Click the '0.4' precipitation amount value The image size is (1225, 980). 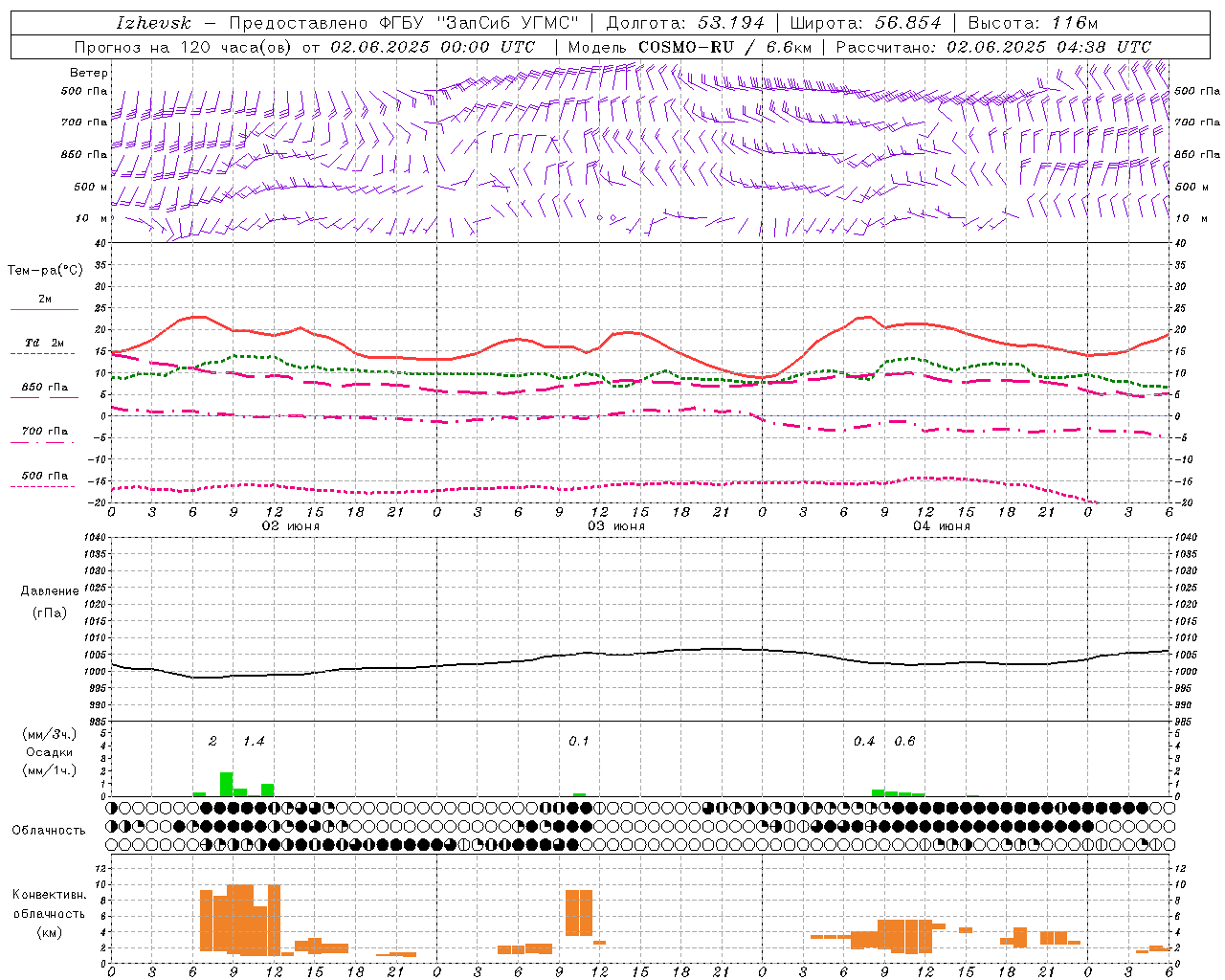864,742
